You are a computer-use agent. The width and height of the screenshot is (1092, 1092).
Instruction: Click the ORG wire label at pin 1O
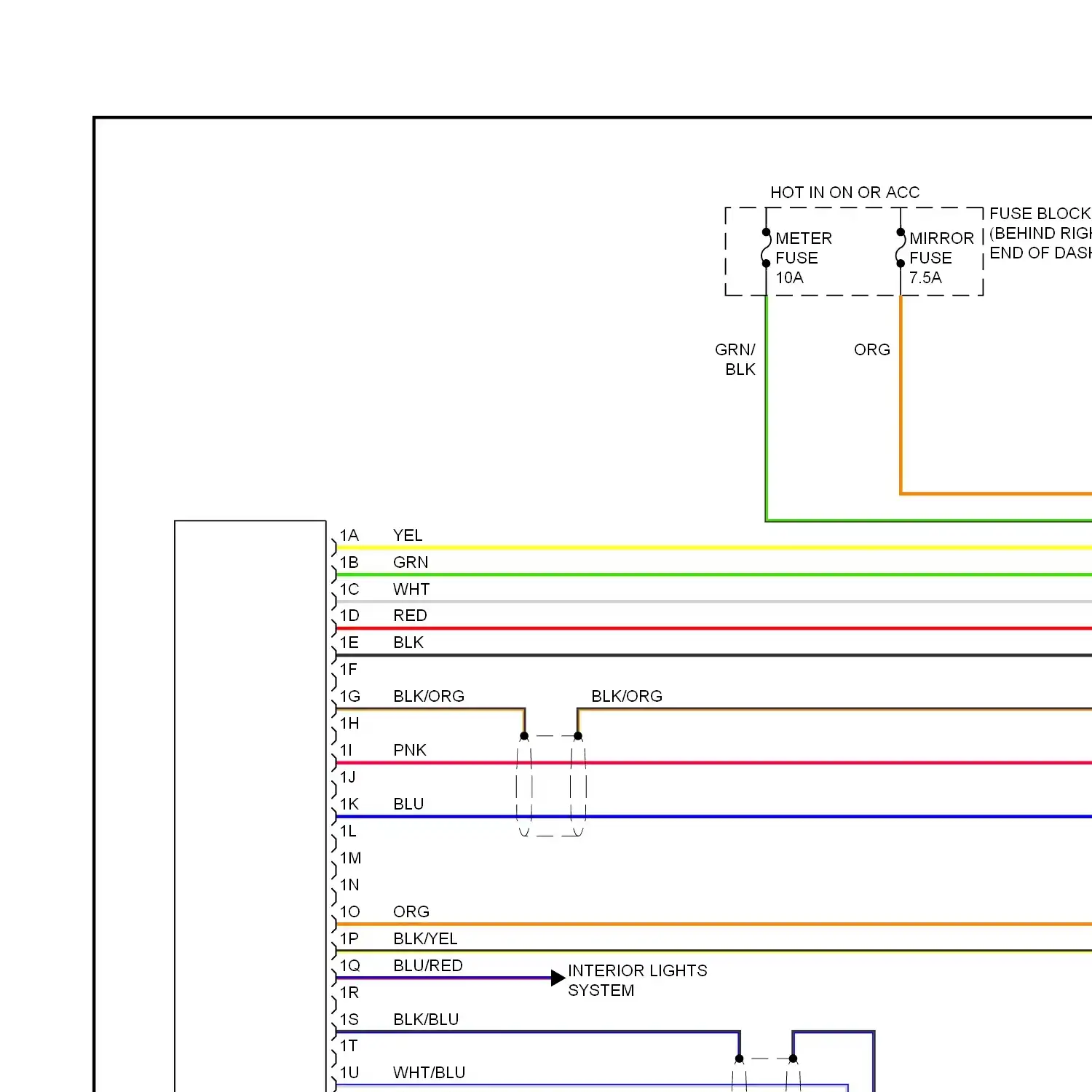pyautogui.click(x=411, y=912)
